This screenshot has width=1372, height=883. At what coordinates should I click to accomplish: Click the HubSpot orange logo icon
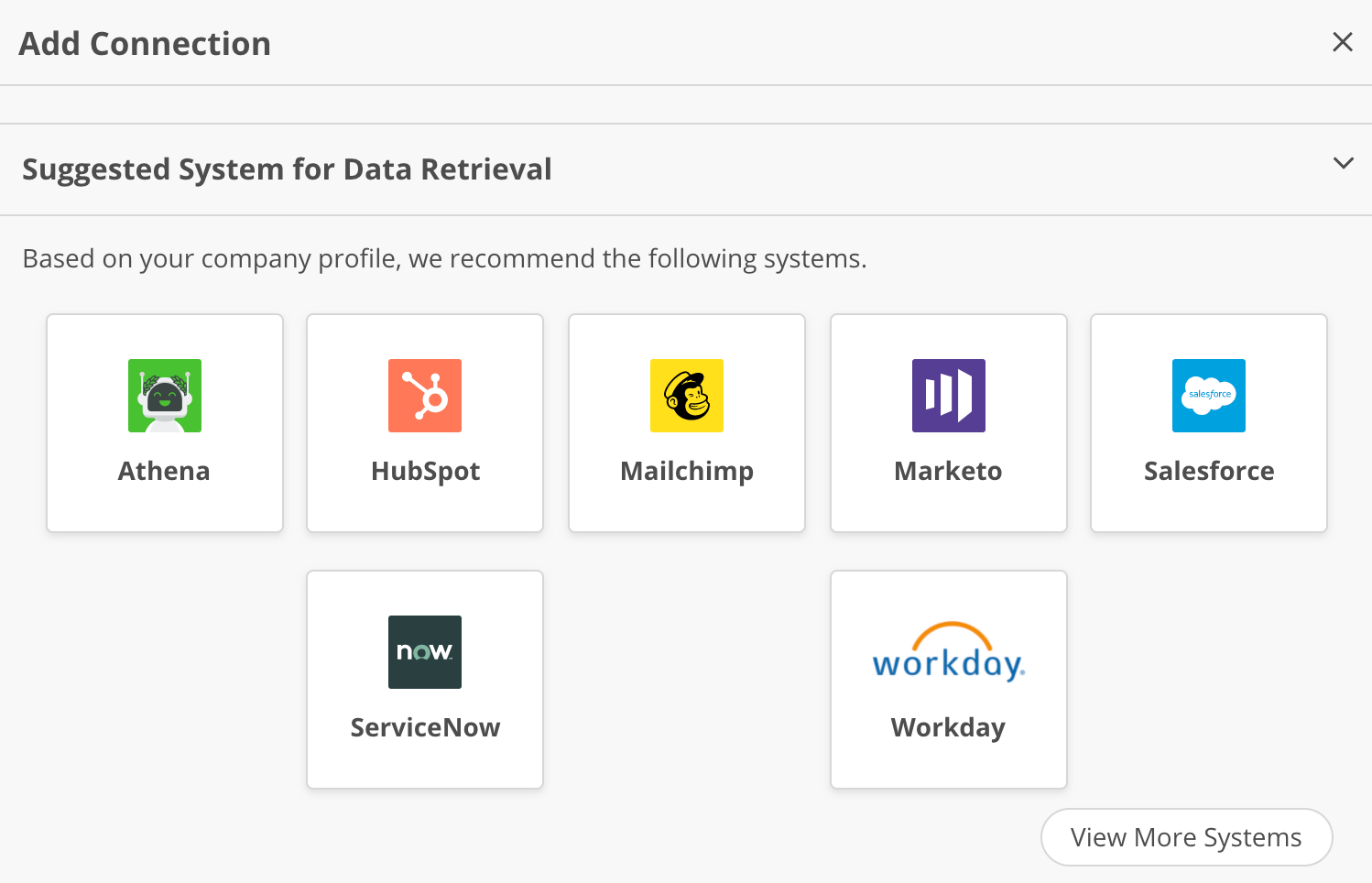(x=425, y=396)
